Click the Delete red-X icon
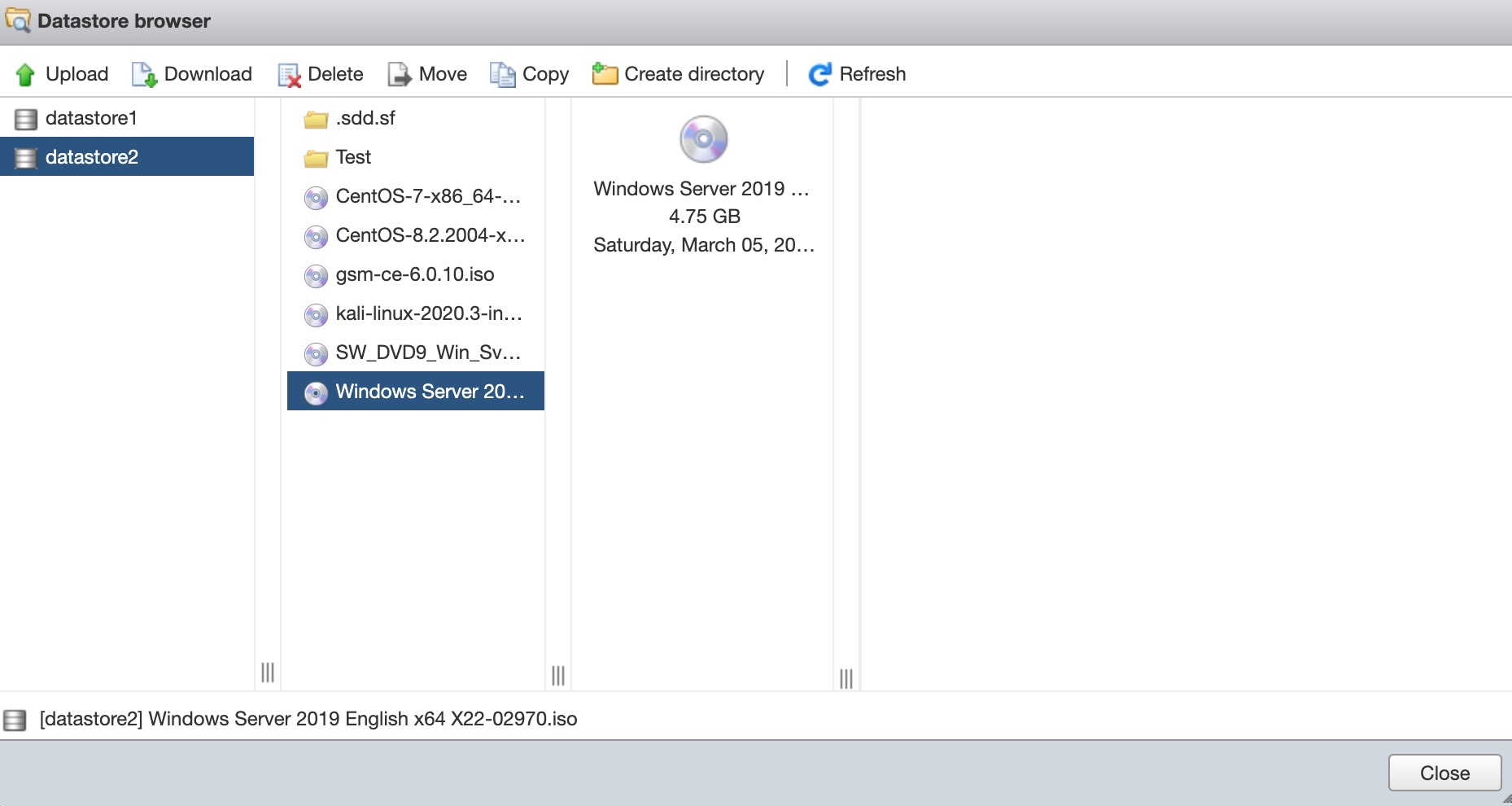This screenshot has height=806, width=1512. 289,75
